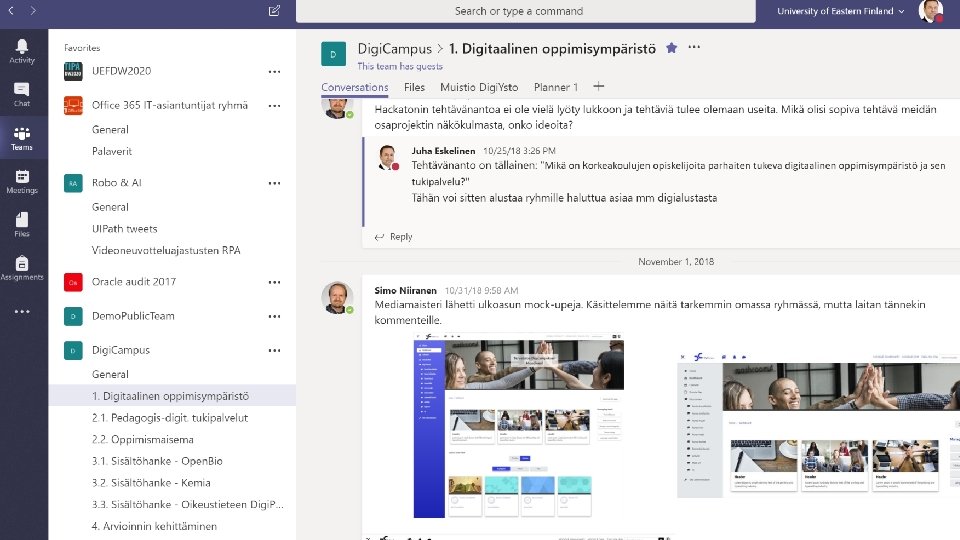Open more options for DemoPublicTeam
Viewport: 960px width, 540px height.
click(x=274, y=317)
